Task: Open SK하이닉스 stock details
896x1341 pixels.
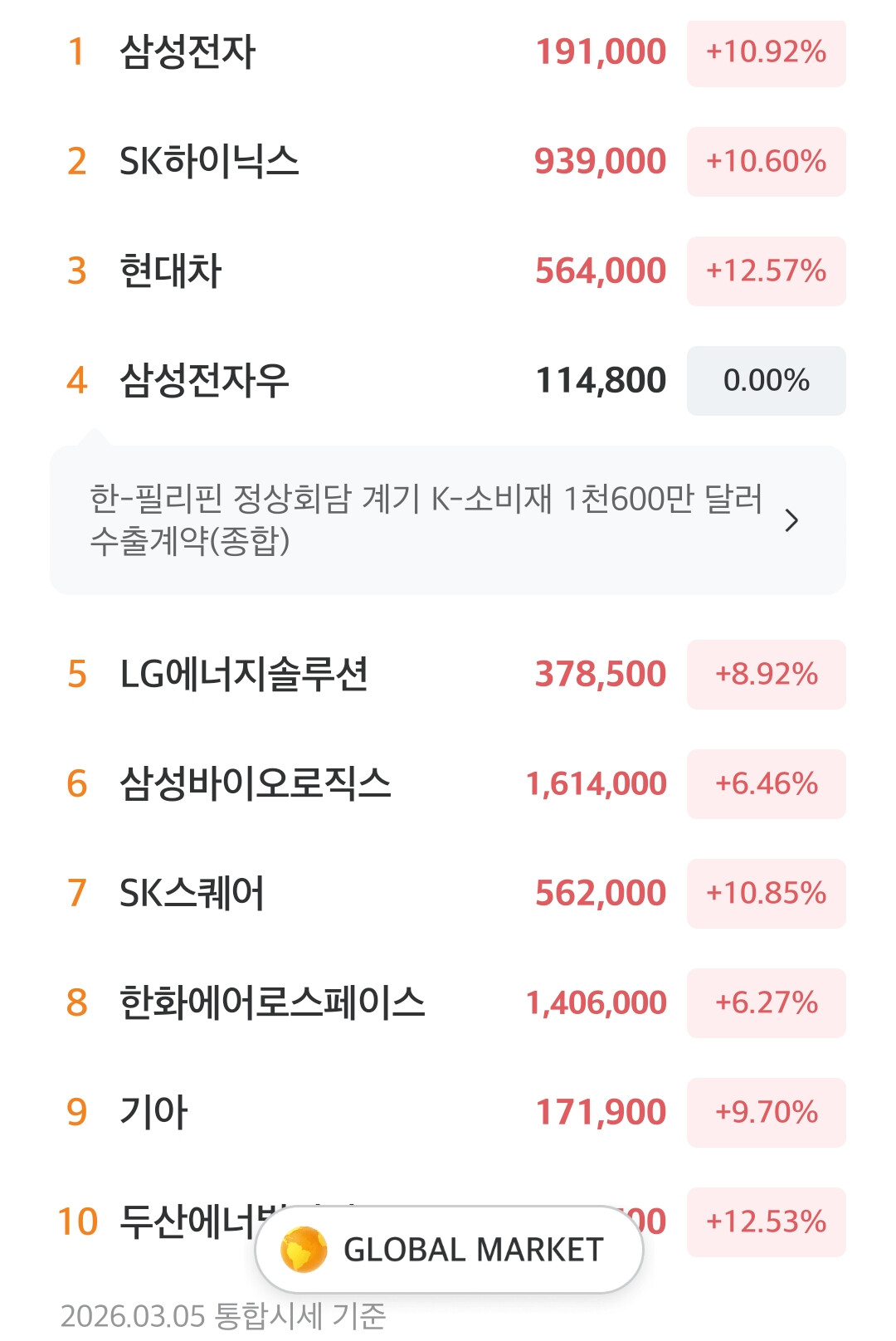Action: (x=209, y=161)
